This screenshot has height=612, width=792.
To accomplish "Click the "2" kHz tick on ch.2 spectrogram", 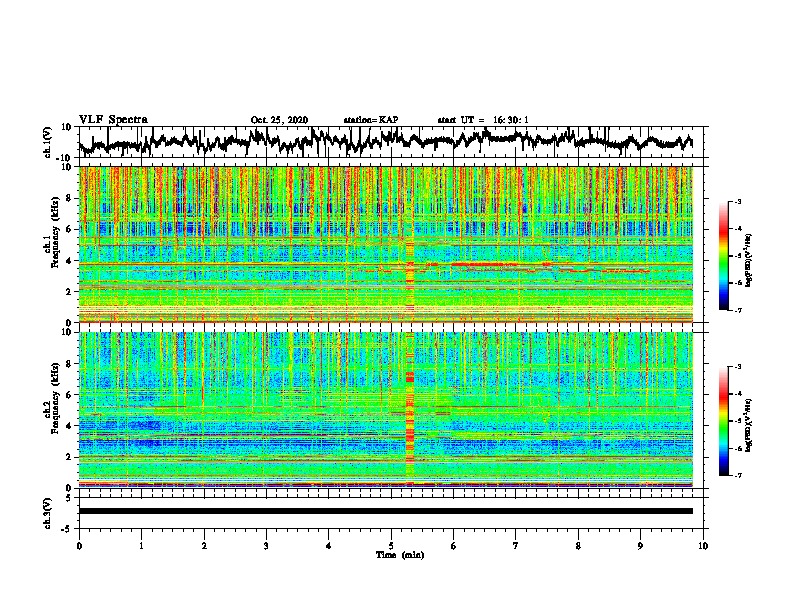I will tap(69, 457).
